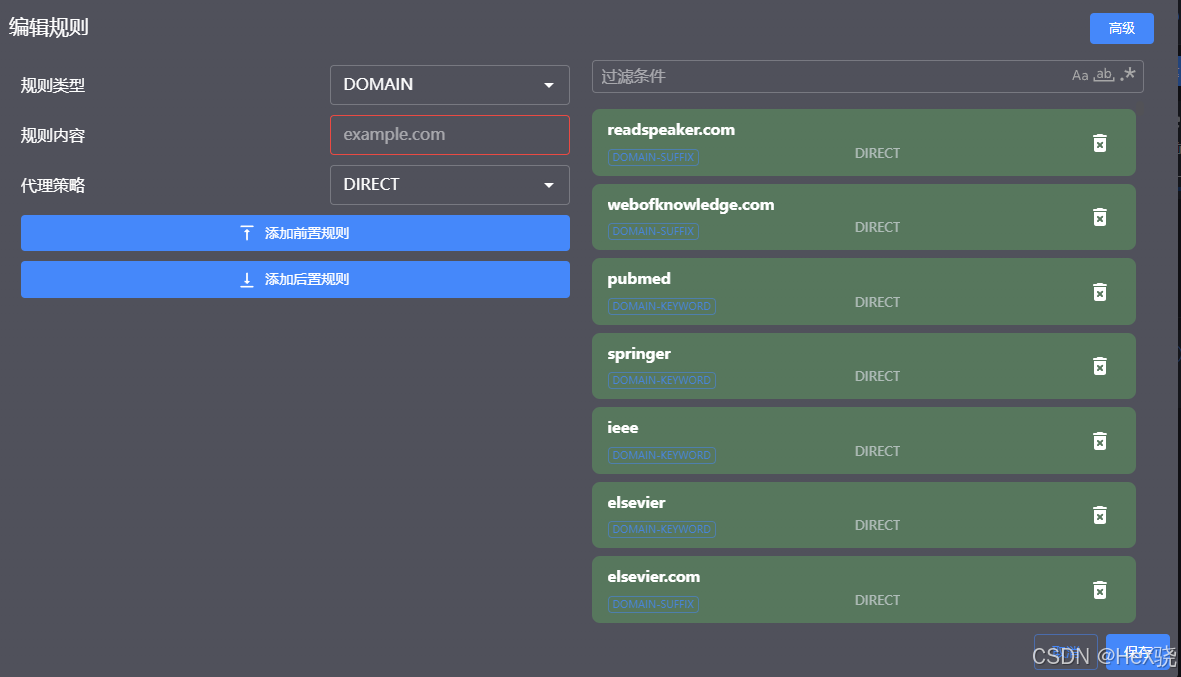This screenshot has height=677, width=1181.
Task: Open the 规则类型 DOMAIN dropdown
Action: (449, 85)
